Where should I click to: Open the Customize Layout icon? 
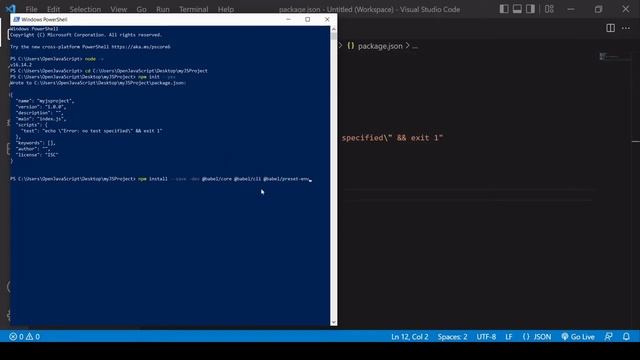(x=549, y=9)
